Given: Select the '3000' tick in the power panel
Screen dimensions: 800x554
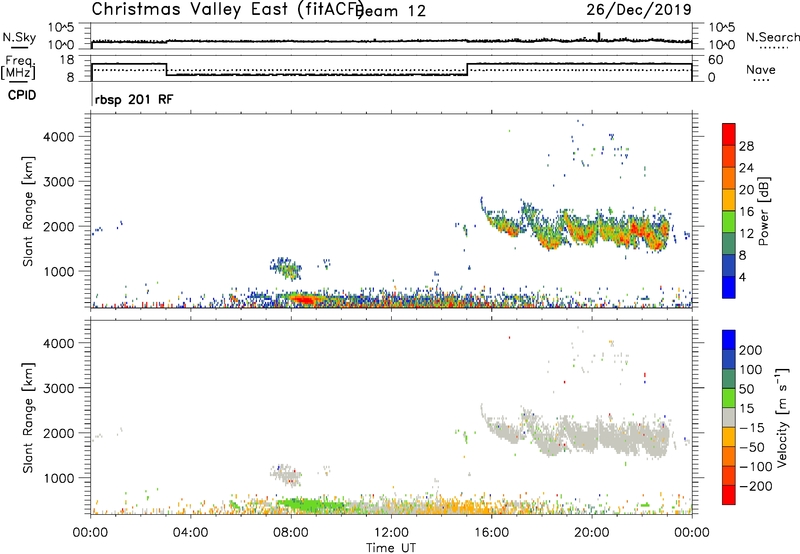Looking at the screenshot, I should coord(59,182).
